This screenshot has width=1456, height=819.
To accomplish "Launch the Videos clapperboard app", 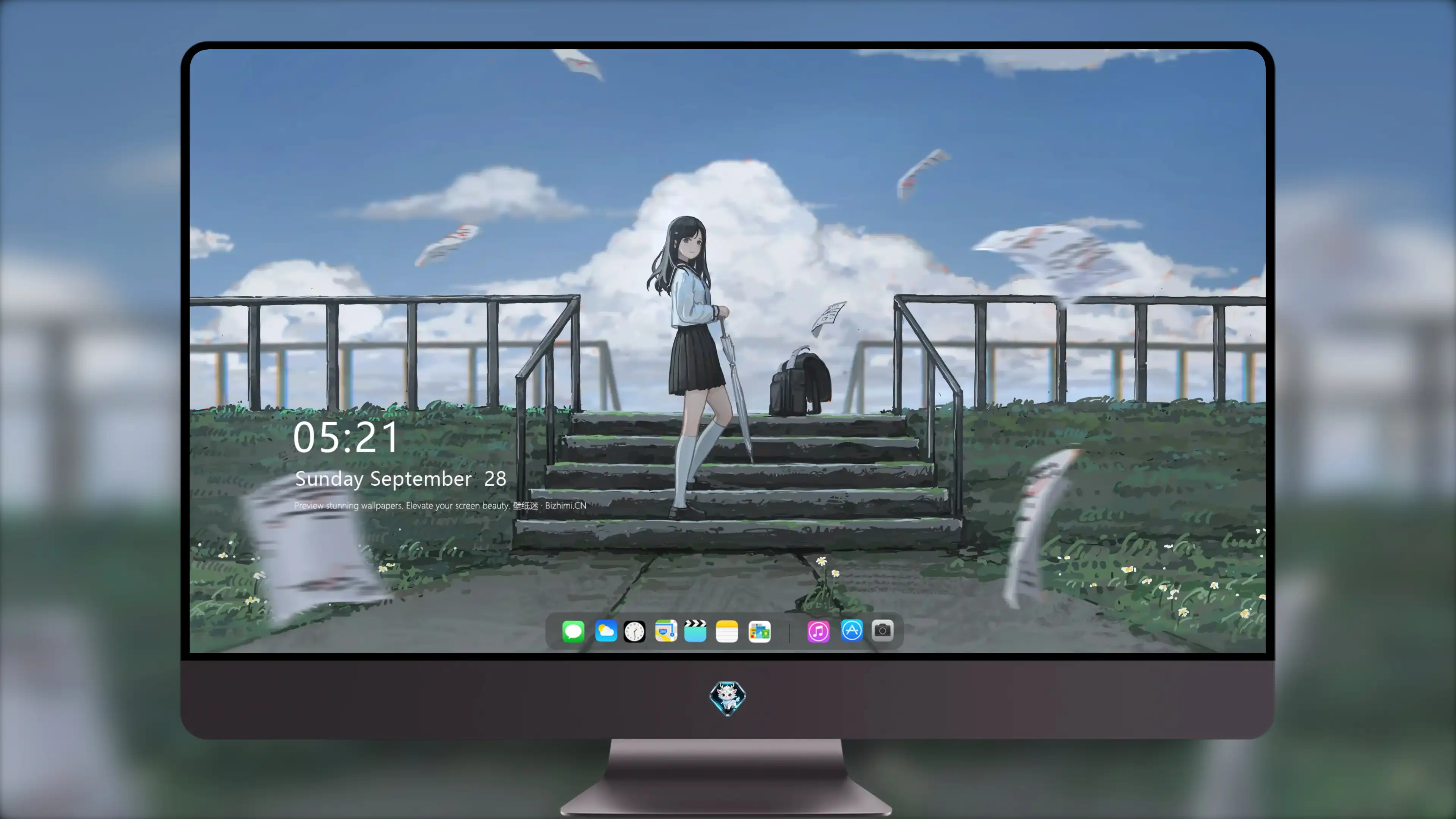I will (x=695, y=631).
